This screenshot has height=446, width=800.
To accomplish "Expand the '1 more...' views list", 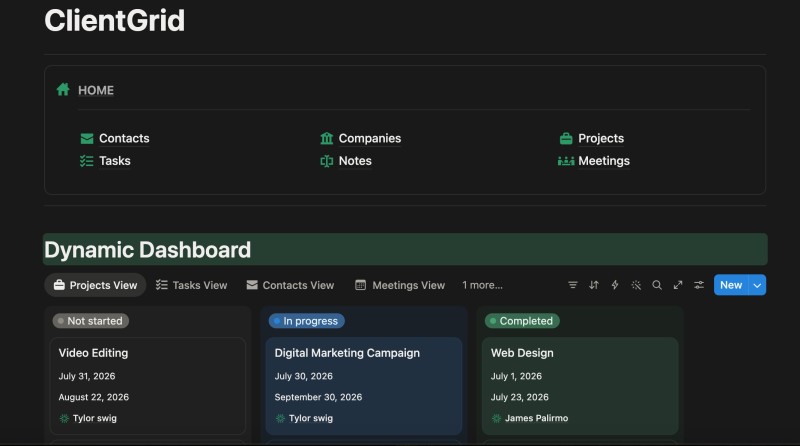I will click(x=482, y=285).
